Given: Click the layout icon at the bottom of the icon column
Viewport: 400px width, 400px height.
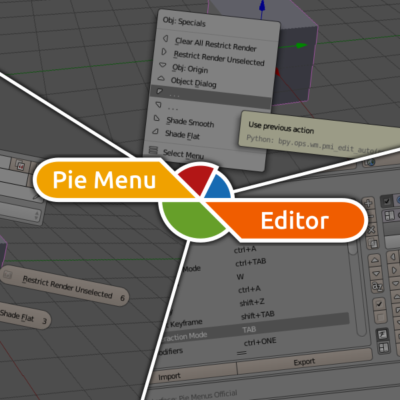Looking at the screenshot, I should tap(383, 348).
